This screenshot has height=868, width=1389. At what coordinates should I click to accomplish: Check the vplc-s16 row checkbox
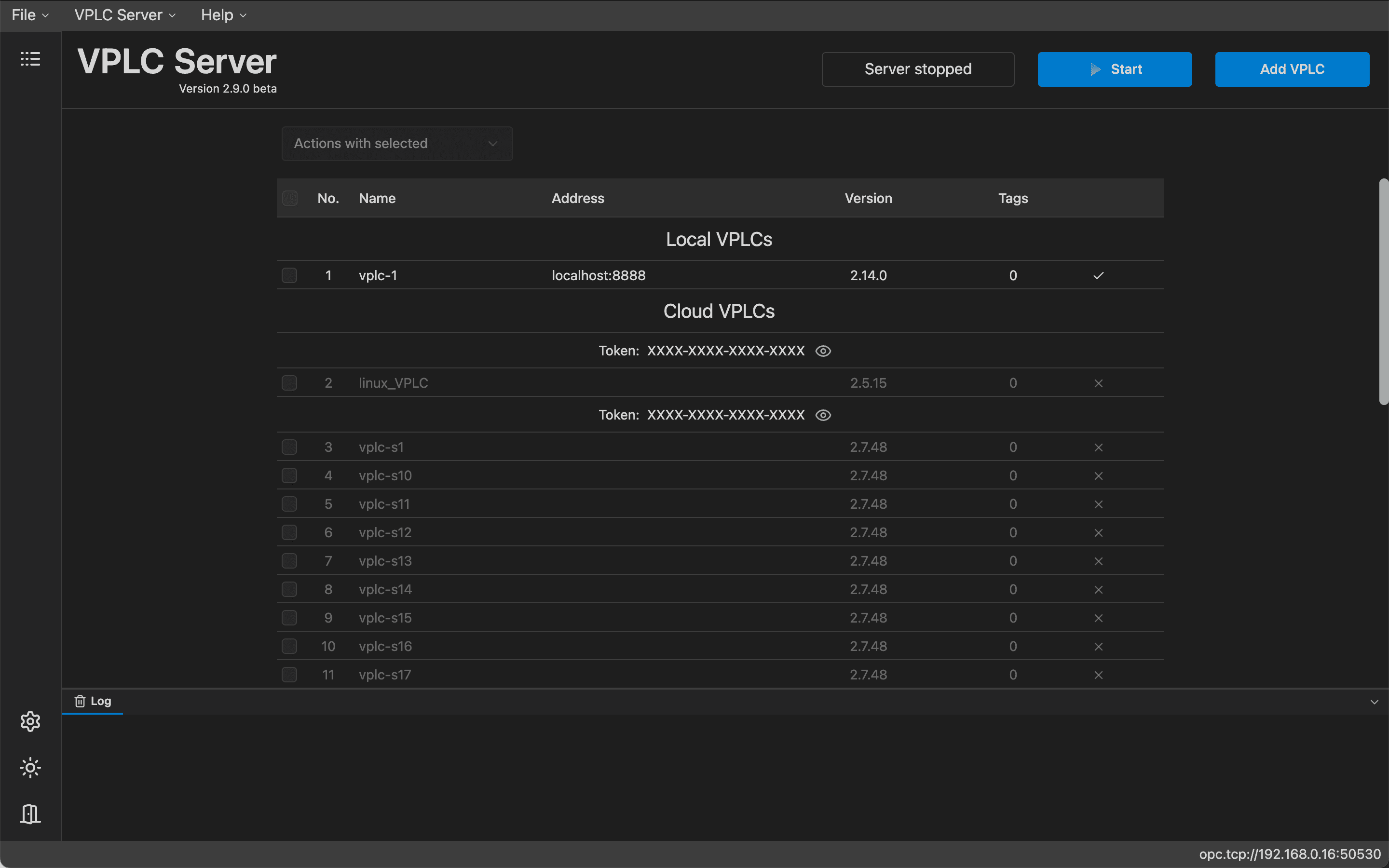290,646
